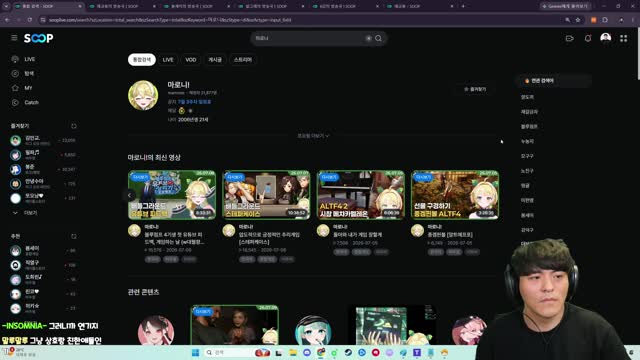Open the hamburger menu beside SOOP logo

point(14,38)
